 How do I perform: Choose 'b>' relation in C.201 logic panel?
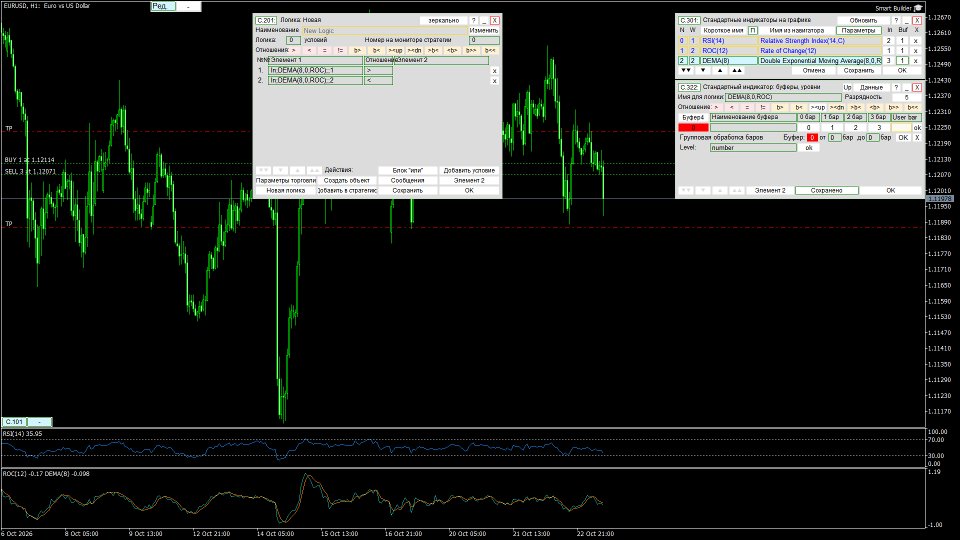[358, 50]
